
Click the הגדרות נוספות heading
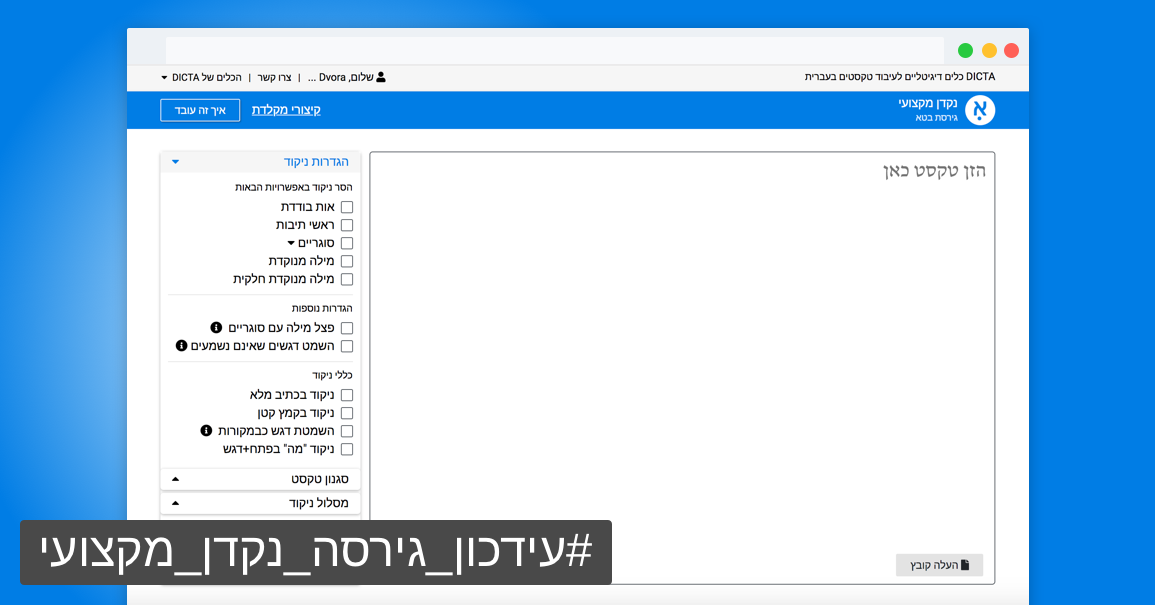tap(322, 308)
